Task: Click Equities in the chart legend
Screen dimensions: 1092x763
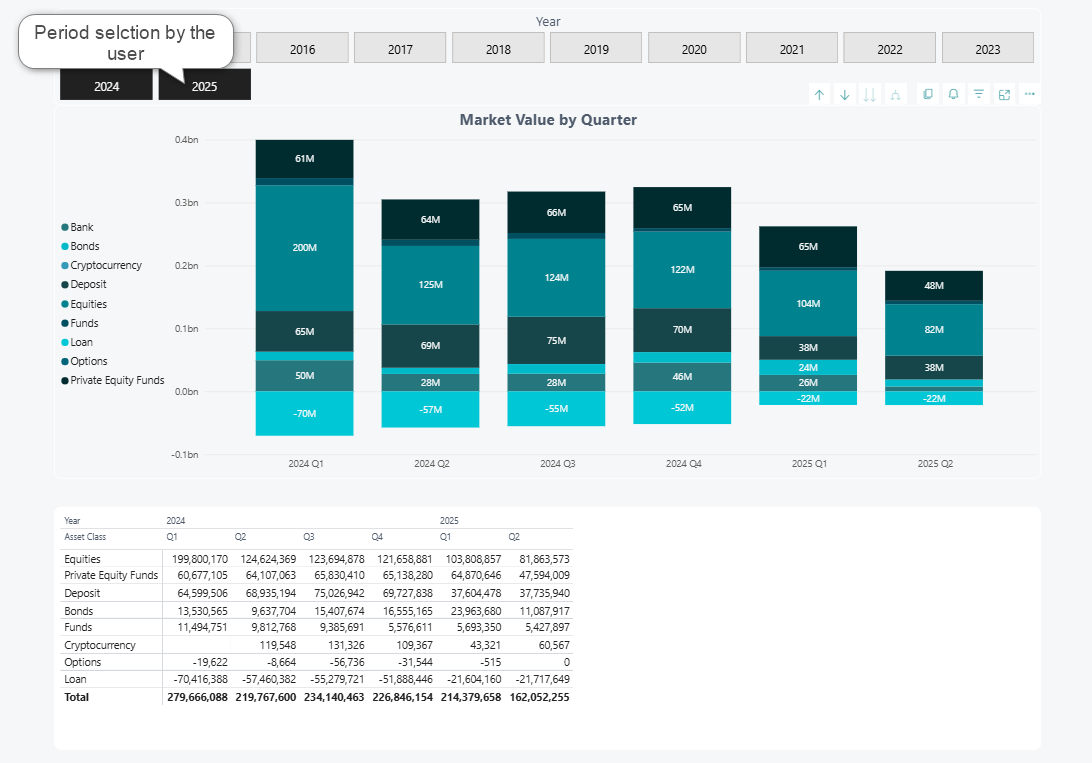Action: pos(88,304)
